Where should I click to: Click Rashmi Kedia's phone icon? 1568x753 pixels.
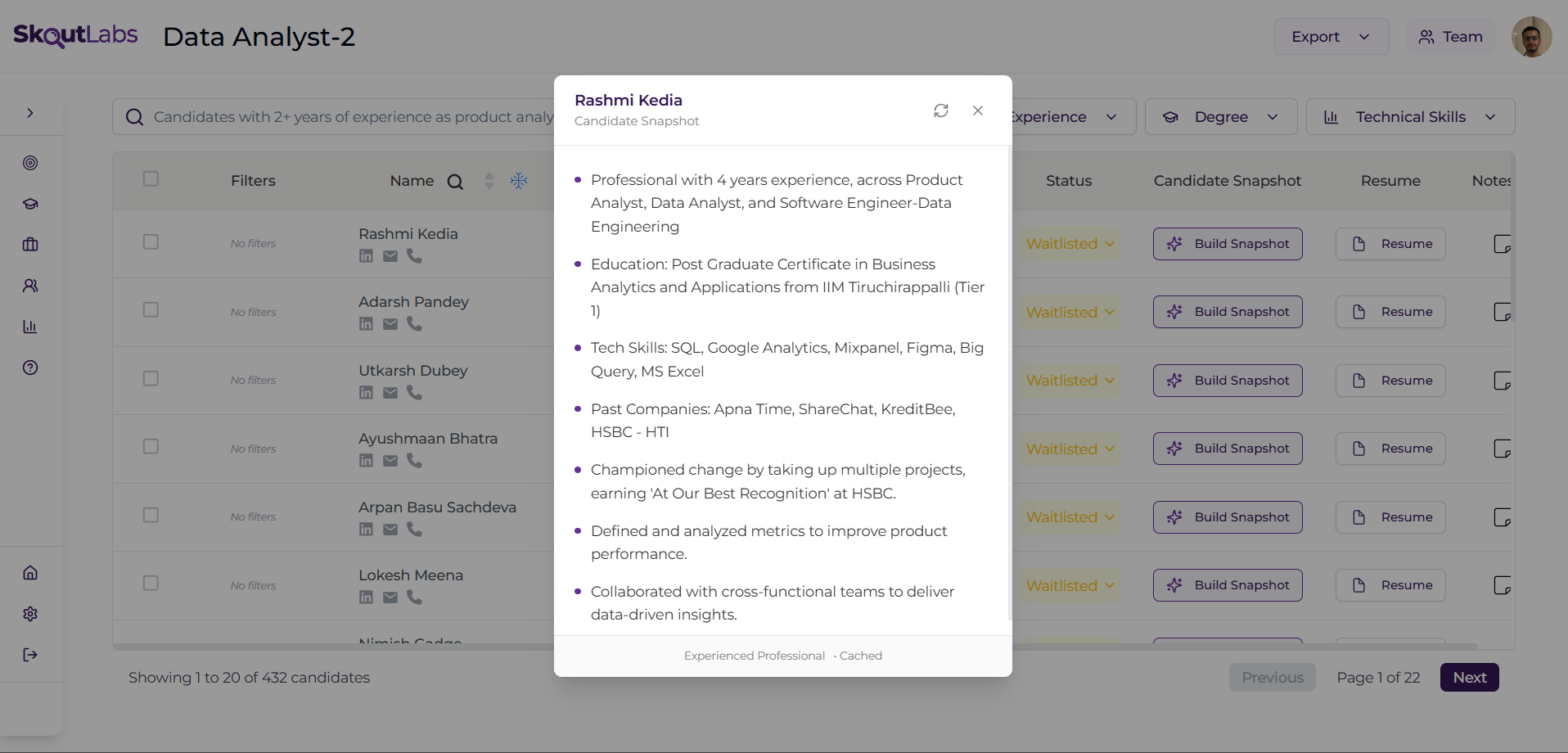415,256
